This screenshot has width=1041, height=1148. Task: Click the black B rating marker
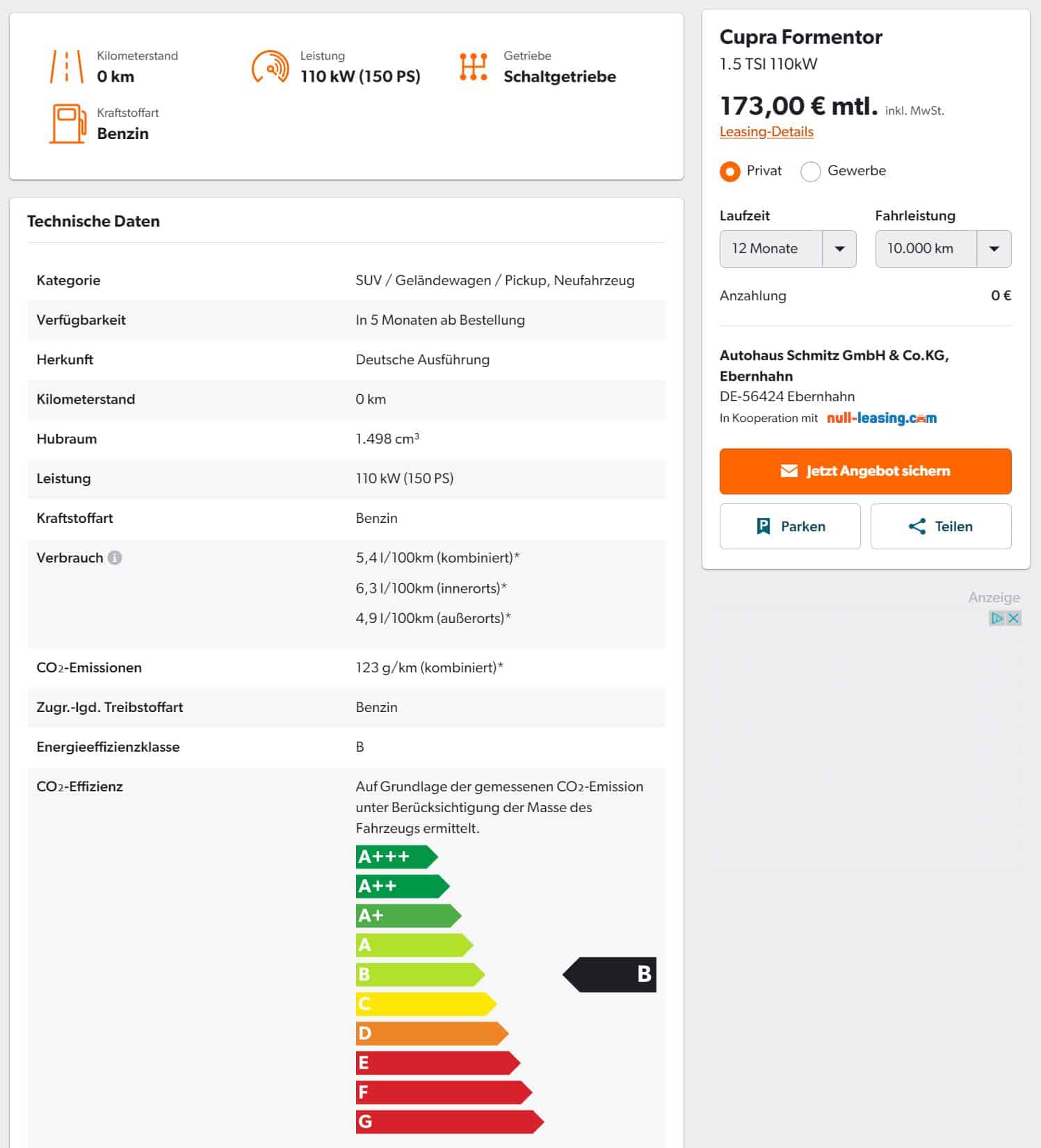tap(609, 974)
